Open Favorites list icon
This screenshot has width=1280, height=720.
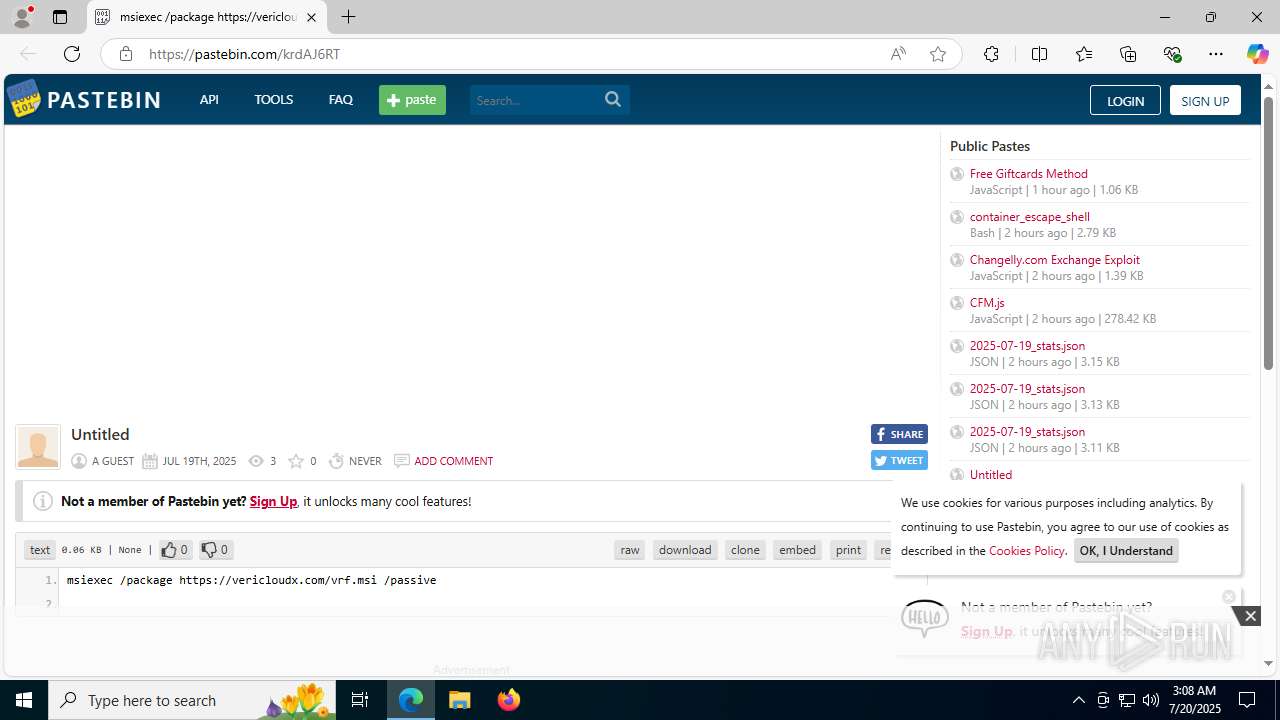1084,54
